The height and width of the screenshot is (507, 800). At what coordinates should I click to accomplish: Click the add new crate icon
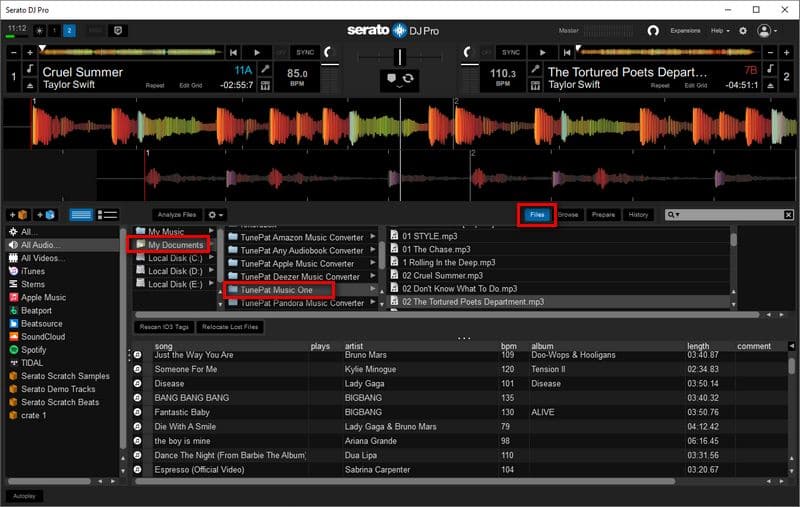click(18, 215)
